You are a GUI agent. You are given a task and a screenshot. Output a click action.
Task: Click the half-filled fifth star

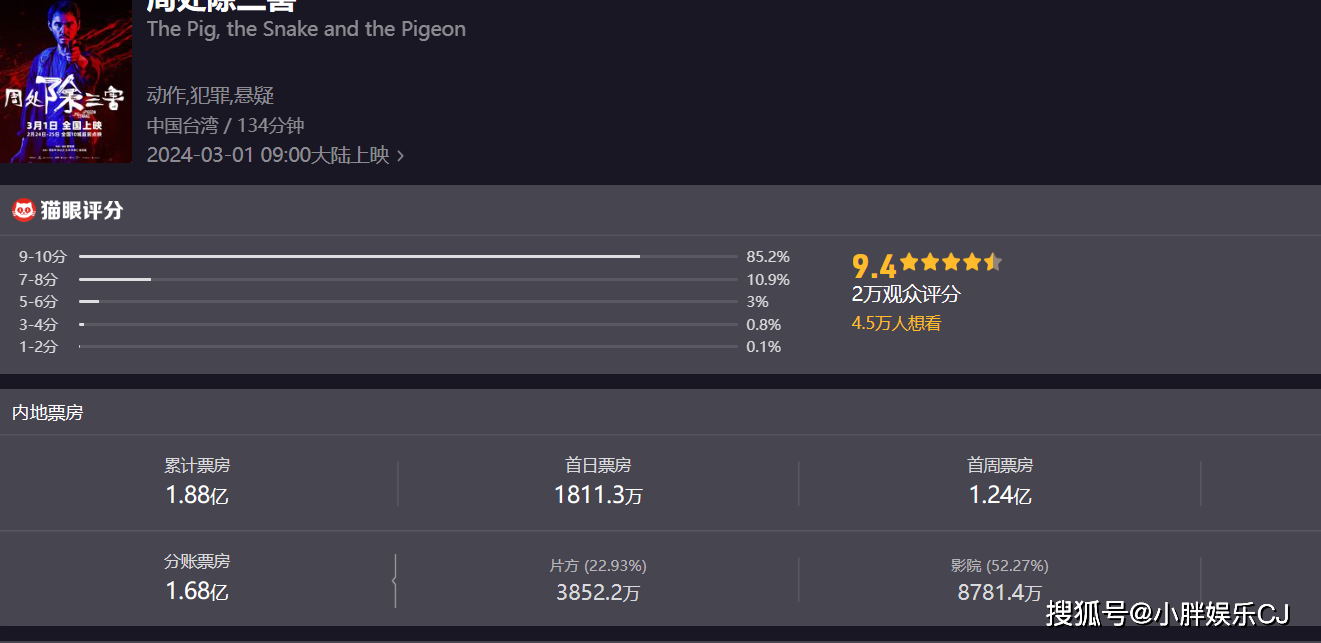click(x=991, y=263)
